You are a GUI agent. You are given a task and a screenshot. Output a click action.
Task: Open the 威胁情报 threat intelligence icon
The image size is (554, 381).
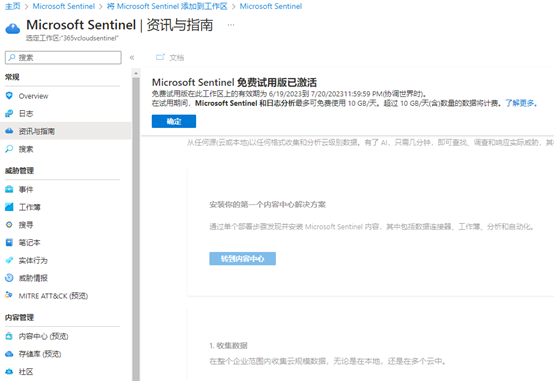(9, 278)
